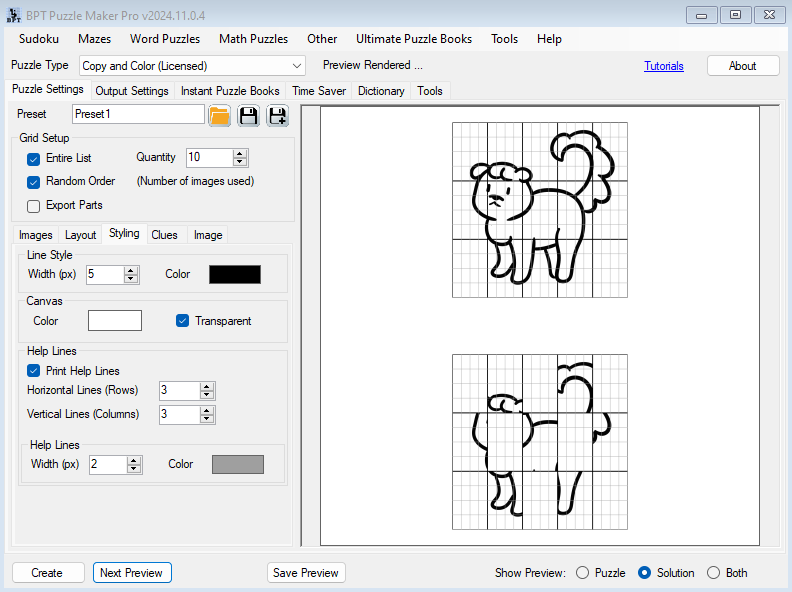Screen dimensions: 792x592
Task: Open the Other menu
Action: tap(322, 39)
